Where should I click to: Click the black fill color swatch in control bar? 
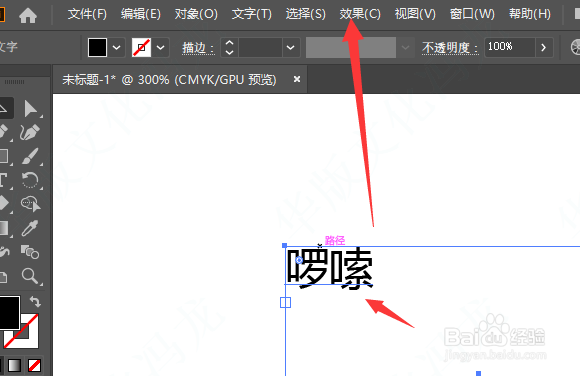coord(97,47)
